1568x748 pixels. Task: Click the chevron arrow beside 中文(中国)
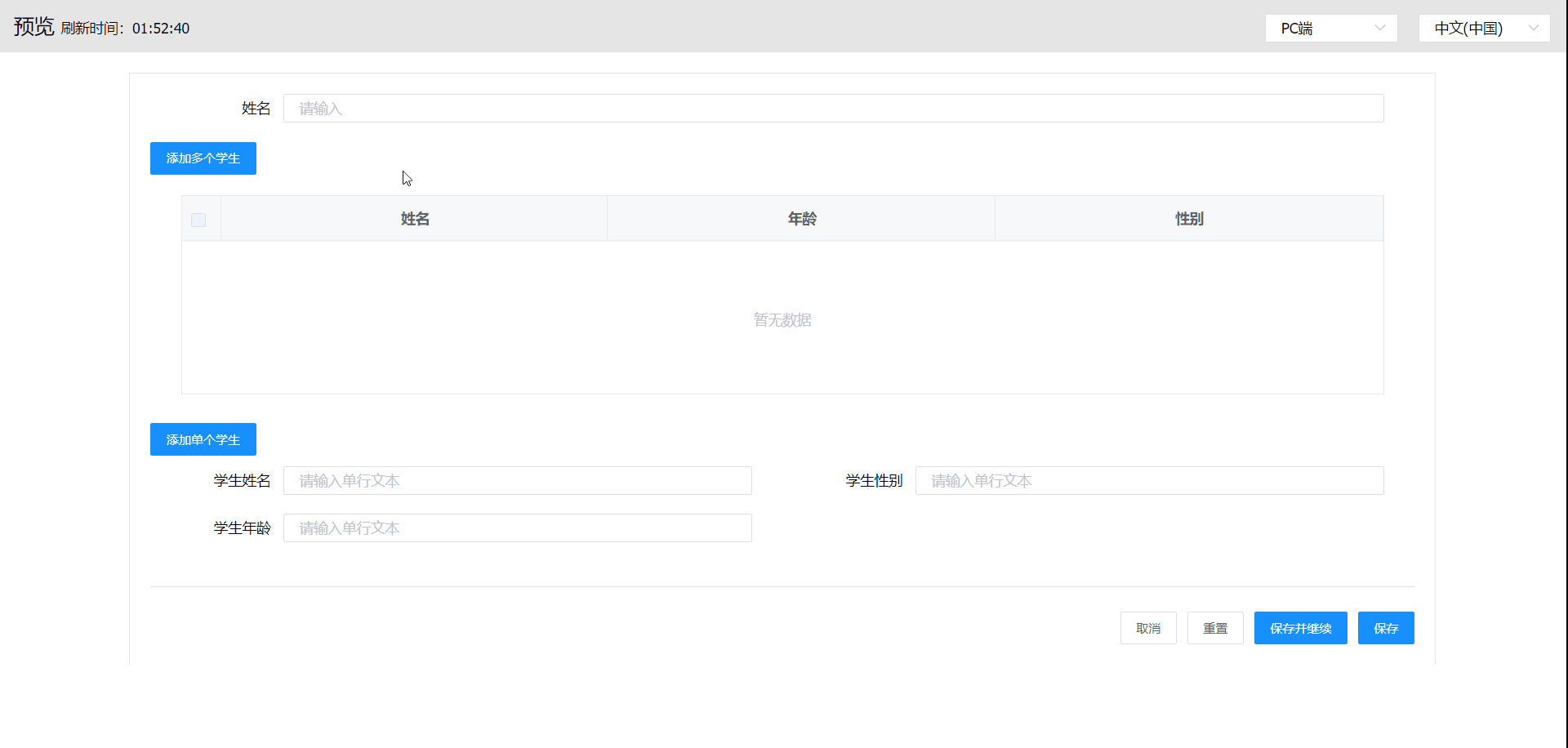[1533, 29]
